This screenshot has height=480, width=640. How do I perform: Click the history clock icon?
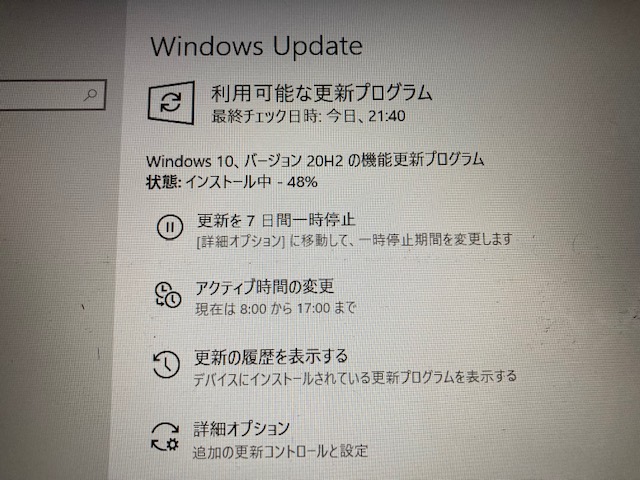[166, 364]
